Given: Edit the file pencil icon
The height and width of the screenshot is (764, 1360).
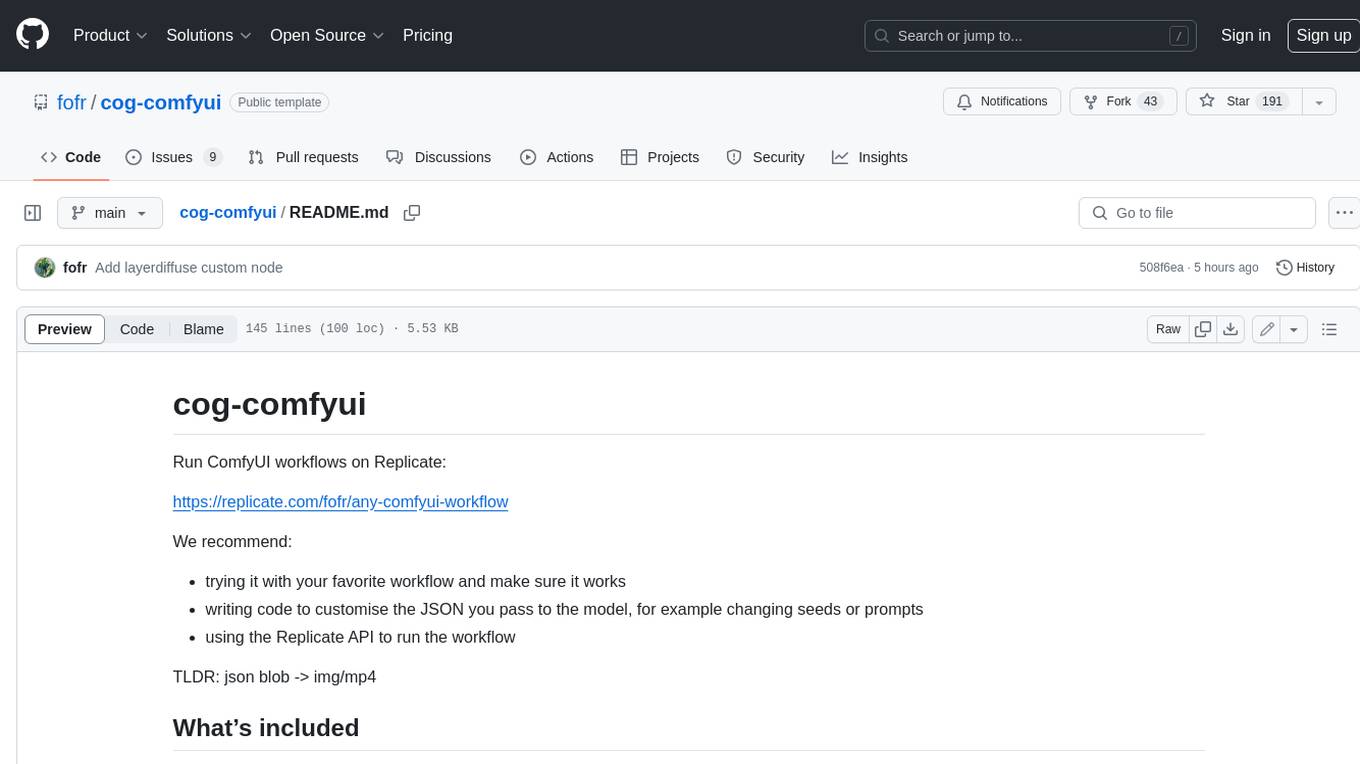Looking at the screenshot, I should point(1267,329).
